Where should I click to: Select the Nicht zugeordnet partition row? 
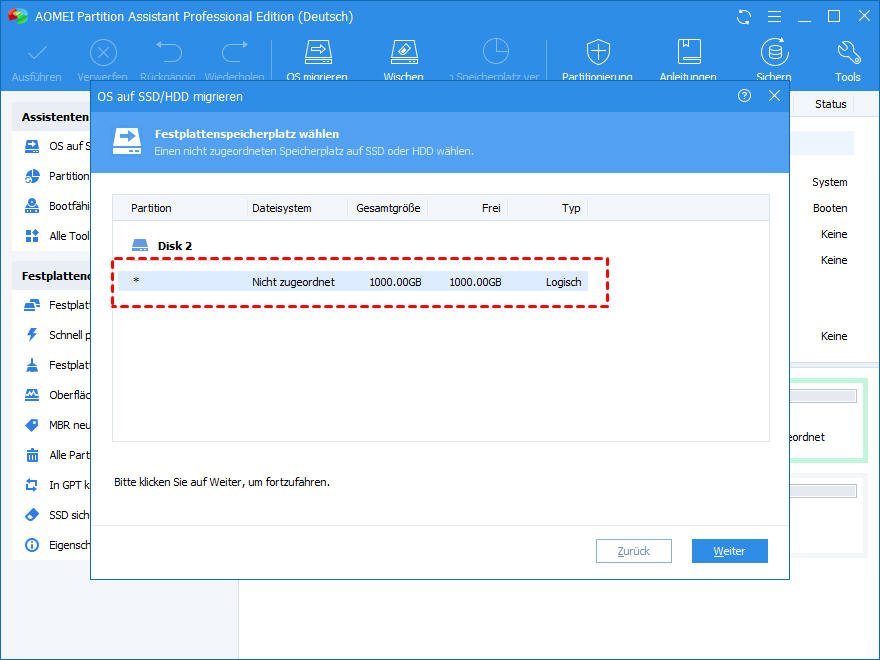tap(352, 281)
